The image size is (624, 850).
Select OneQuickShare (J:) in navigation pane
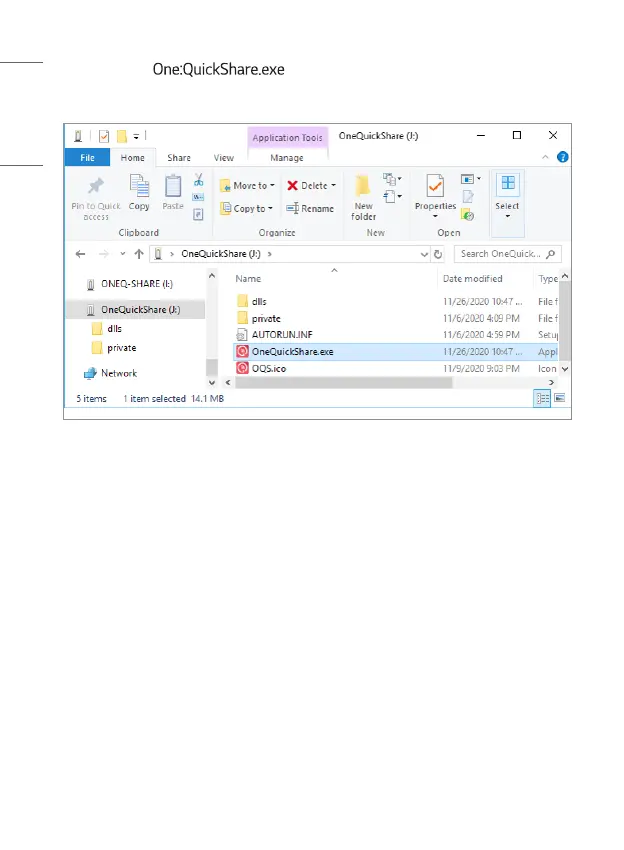(136, 310)
